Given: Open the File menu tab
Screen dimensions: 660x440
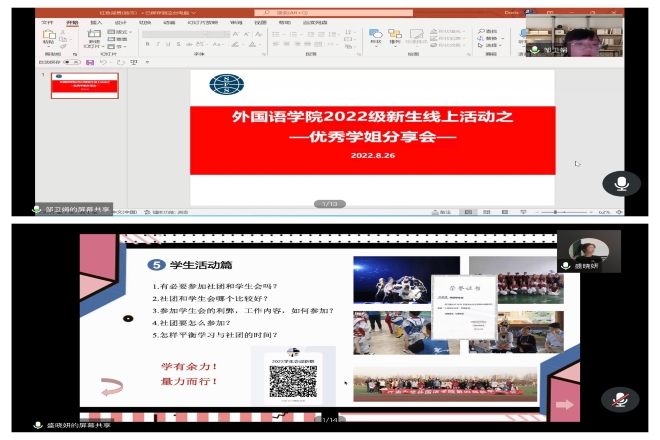Looking at the screenshot, I should point(46,21).
